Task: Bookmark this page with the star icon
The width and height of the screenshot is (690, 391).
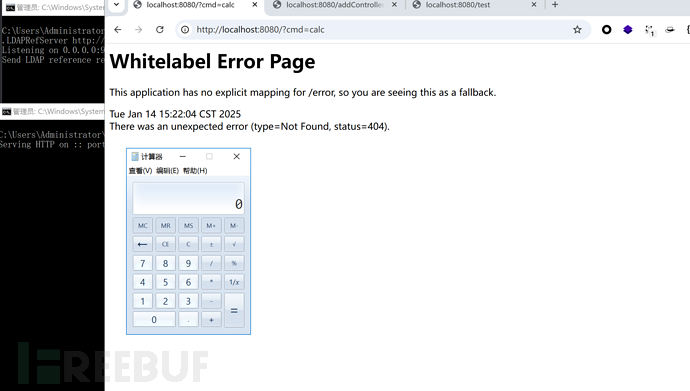Action: tap(577, 29)
